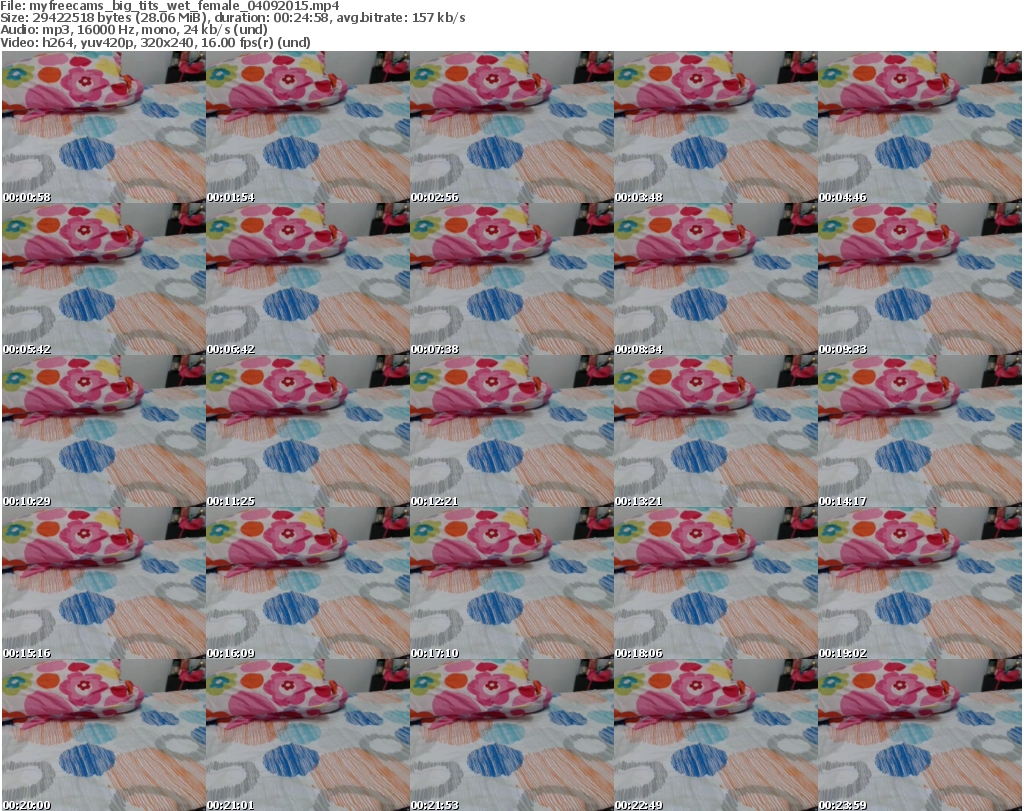The width and height of the screenshot is (1024, 811).
Task: Pick the 00:22:49 preview frame
Action: click(x=716, y=735)
